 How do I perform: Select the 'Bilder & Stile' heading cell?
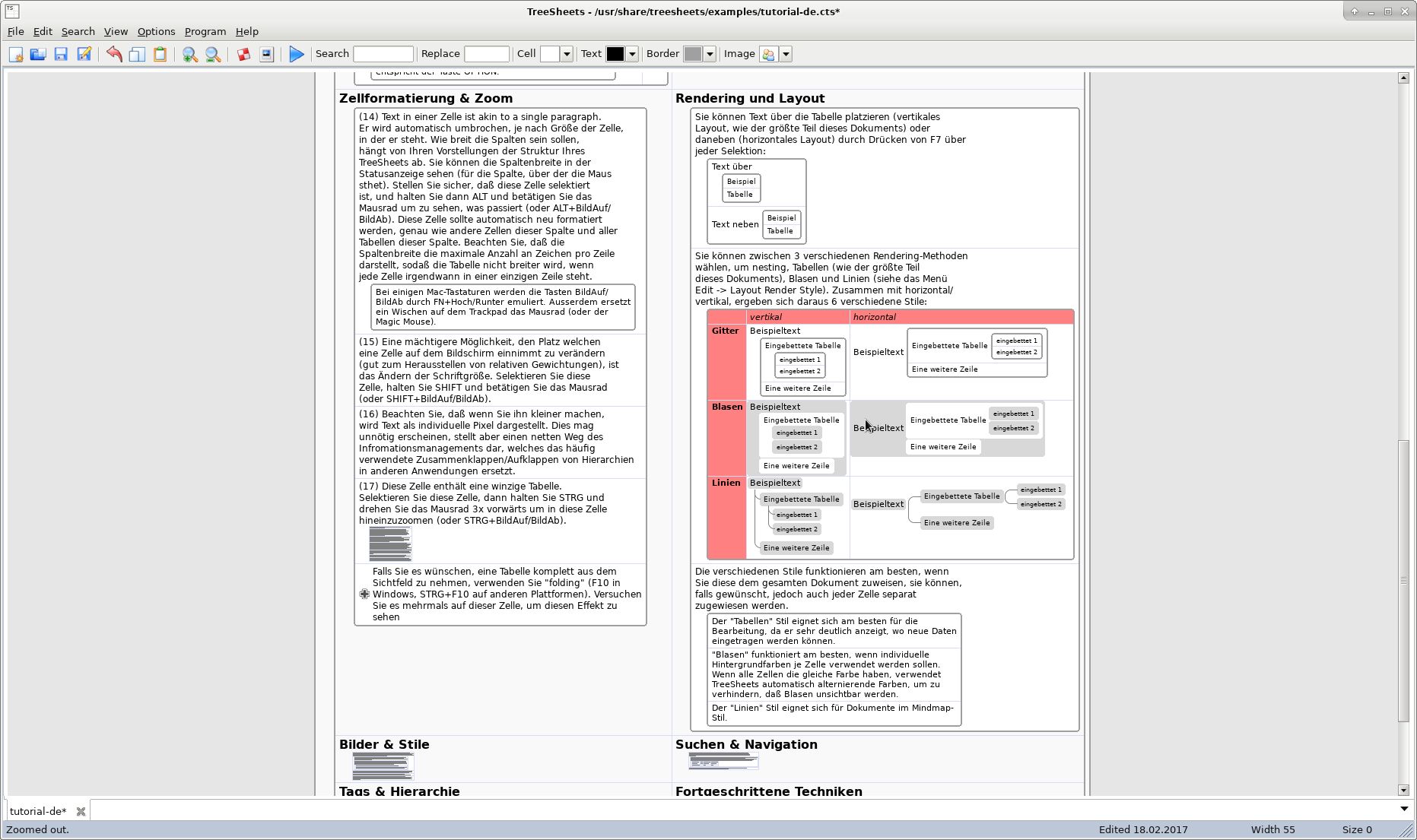click(x=384, y=744)
